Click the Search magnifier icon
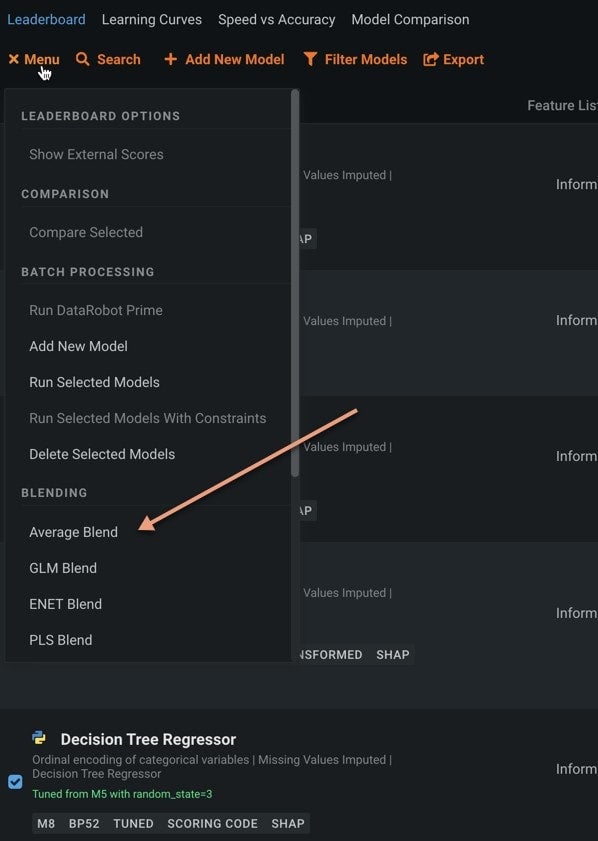 [x=83, y=59]
